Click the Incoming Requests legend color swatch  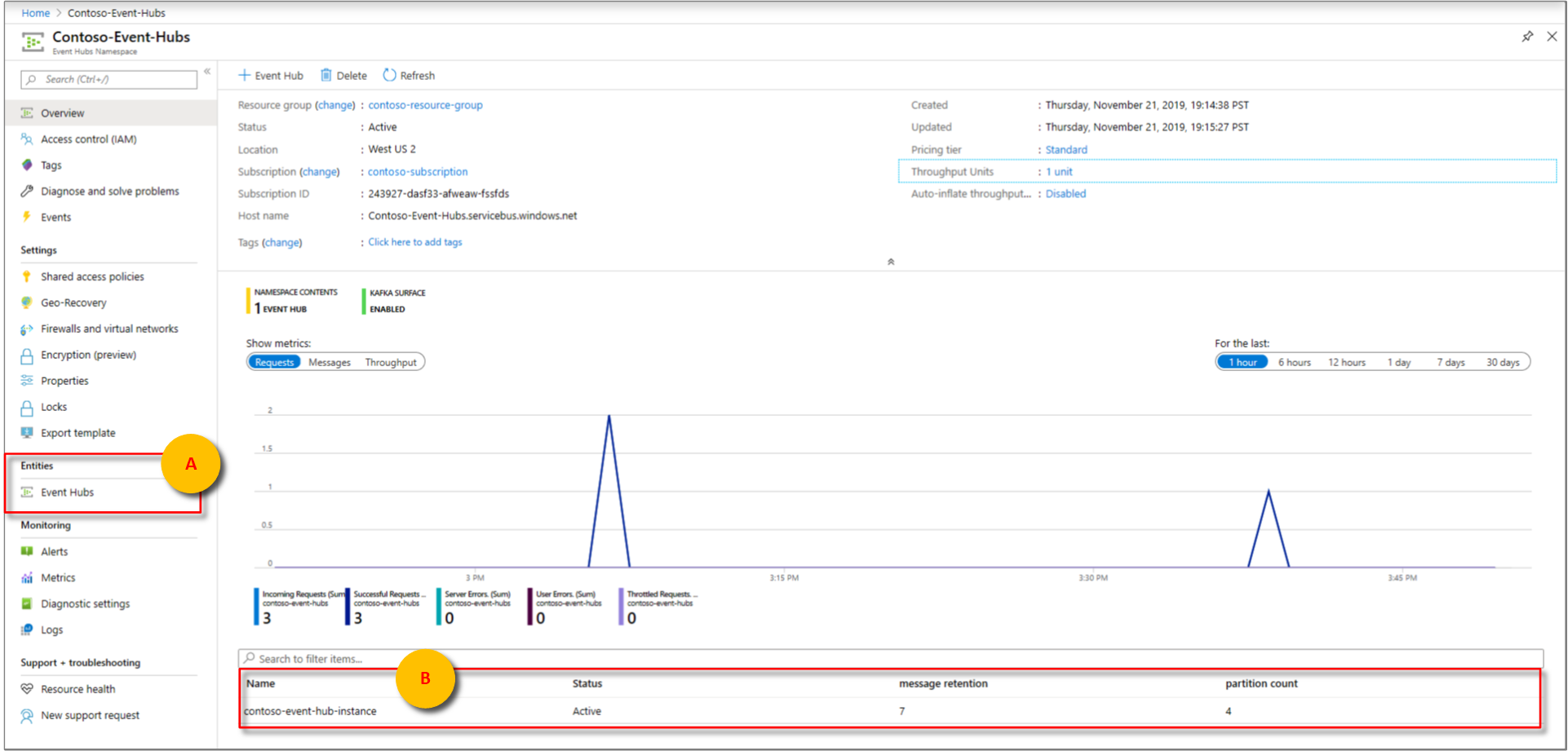tap(256, 607)
